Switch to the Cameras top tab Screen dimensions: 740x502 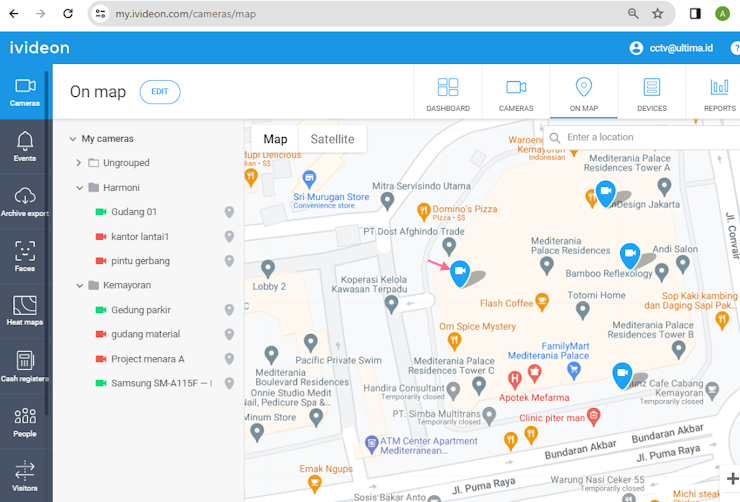(x=516, y=93)
